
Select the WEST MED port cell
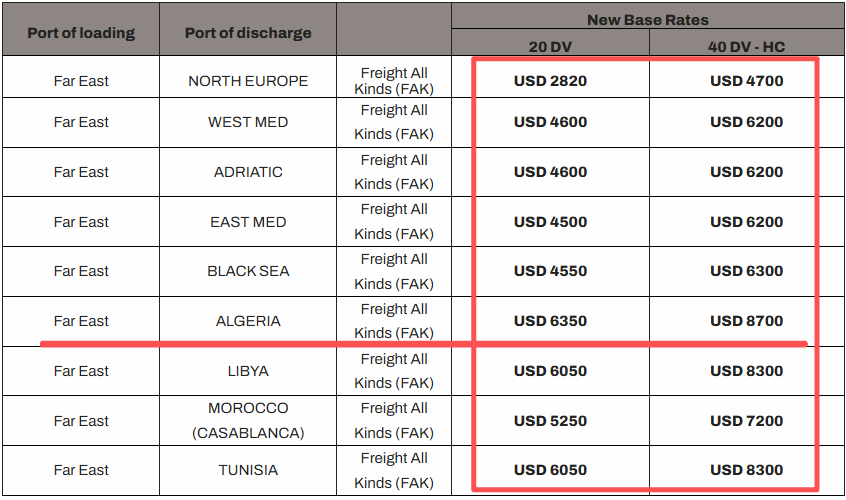point(248,122)
